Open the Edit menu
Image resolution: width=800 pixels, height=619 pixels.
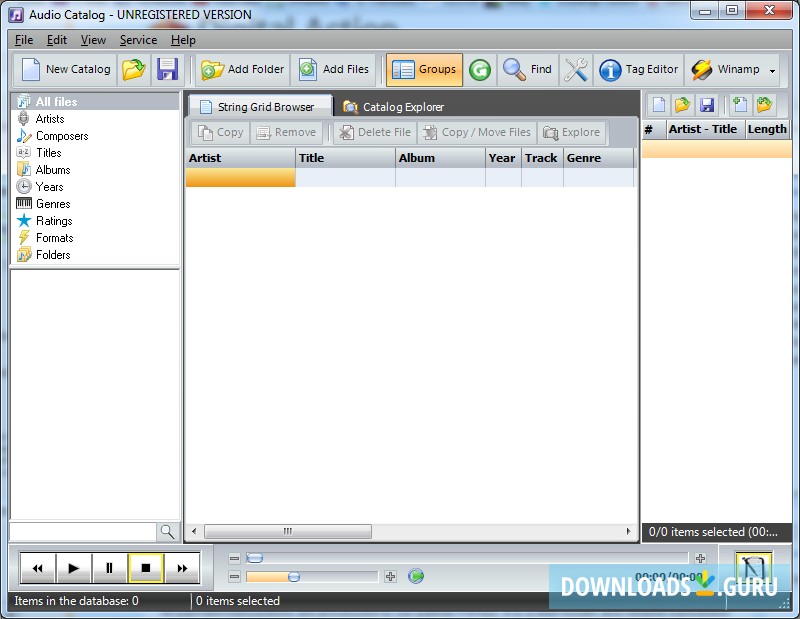pos(57,40)
